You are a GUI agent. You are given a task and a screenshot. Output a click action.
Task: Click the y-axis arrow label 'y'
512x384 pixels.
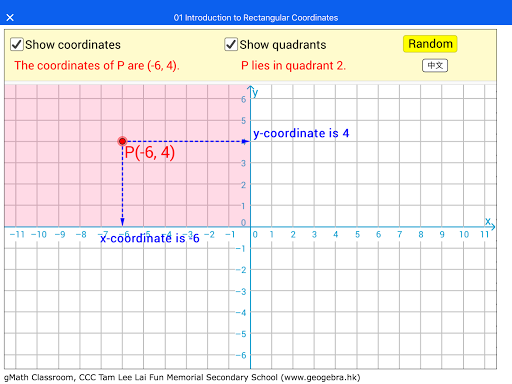coord(255,92)
